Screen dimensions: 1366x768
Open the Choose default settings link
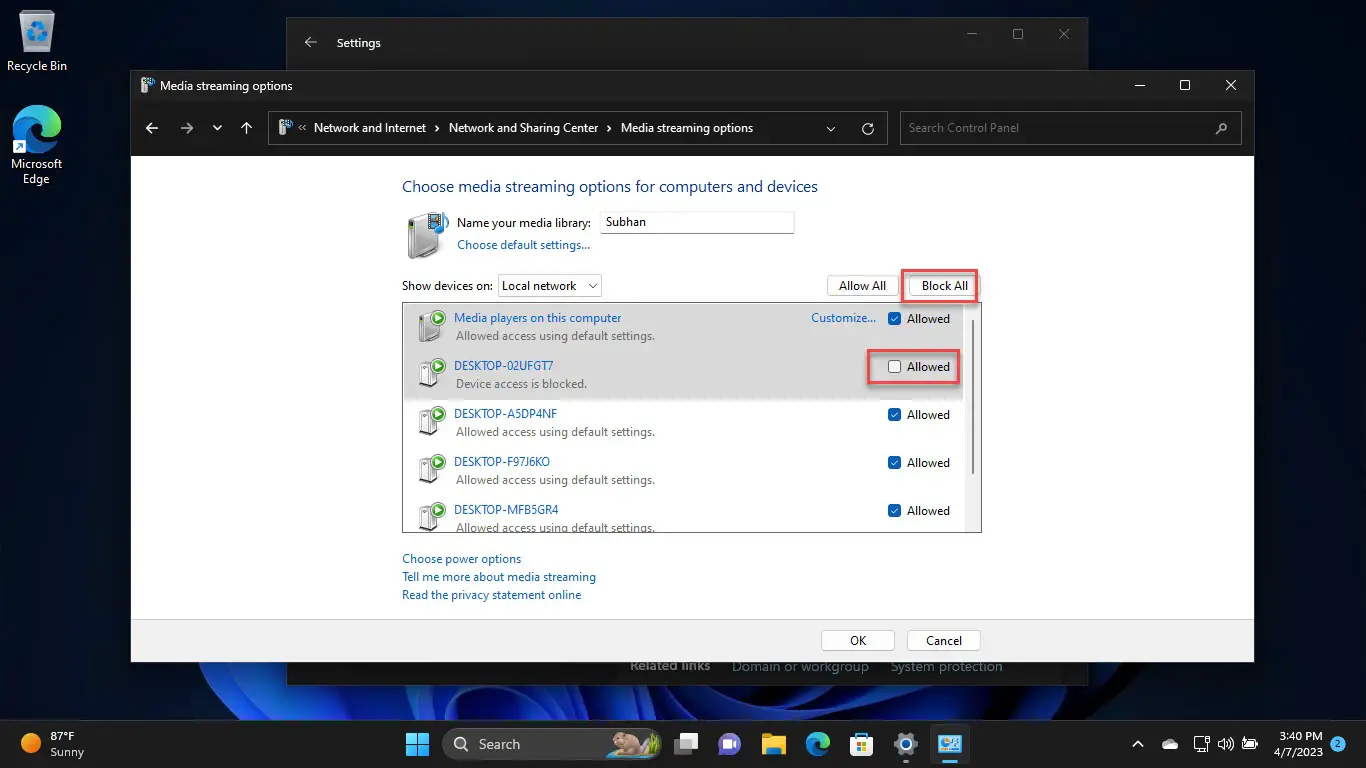[x=523, y=245]
